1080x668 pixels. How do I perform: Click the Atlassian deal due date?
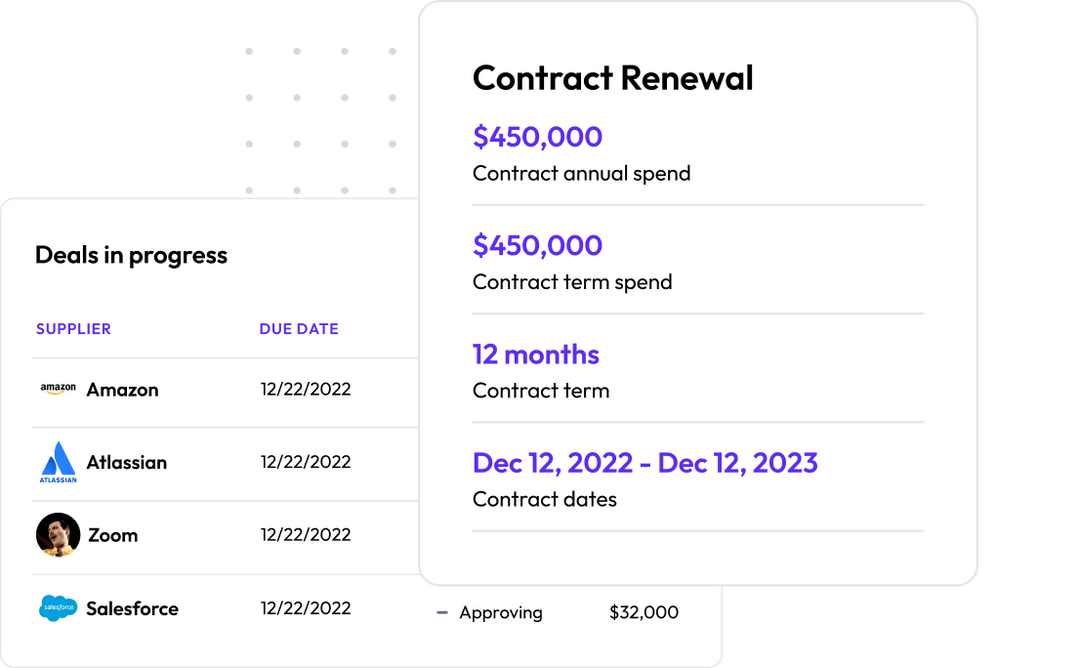click(x=306, y=462)
